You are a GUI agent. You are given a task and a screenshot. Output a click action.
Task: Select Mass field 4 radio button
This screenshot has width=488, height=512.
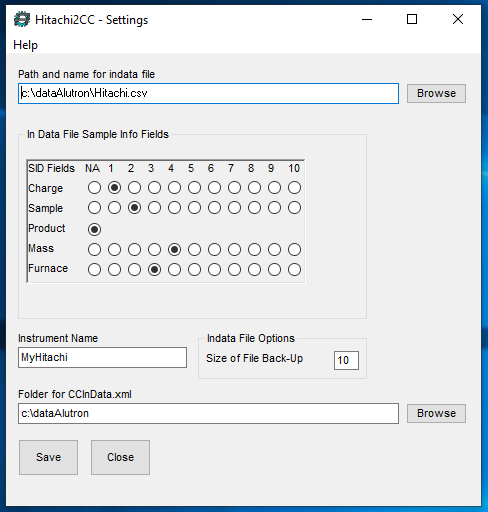174,249
